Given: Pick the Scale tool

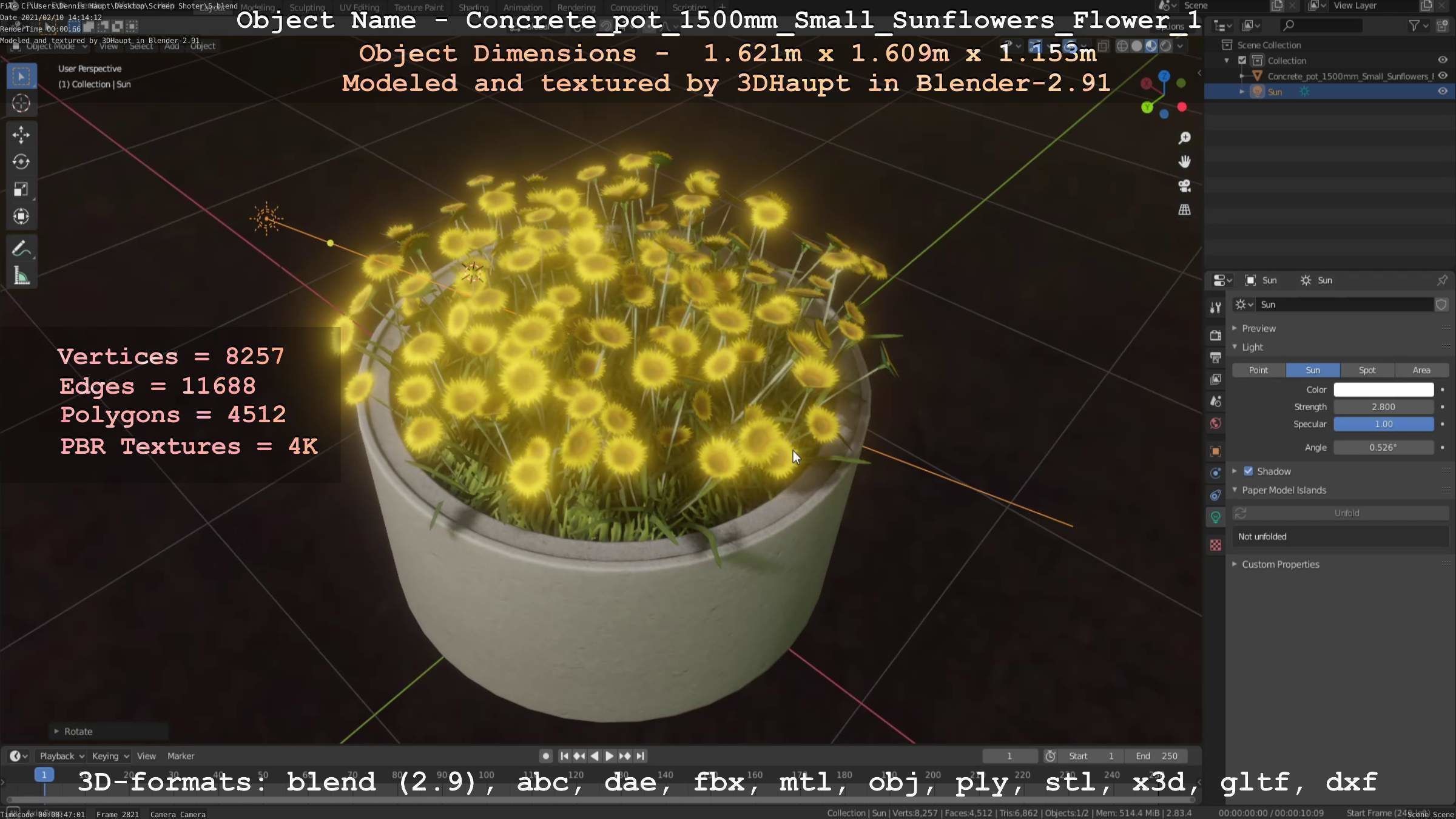Looking at the screenshot, I should pos(21,189).
